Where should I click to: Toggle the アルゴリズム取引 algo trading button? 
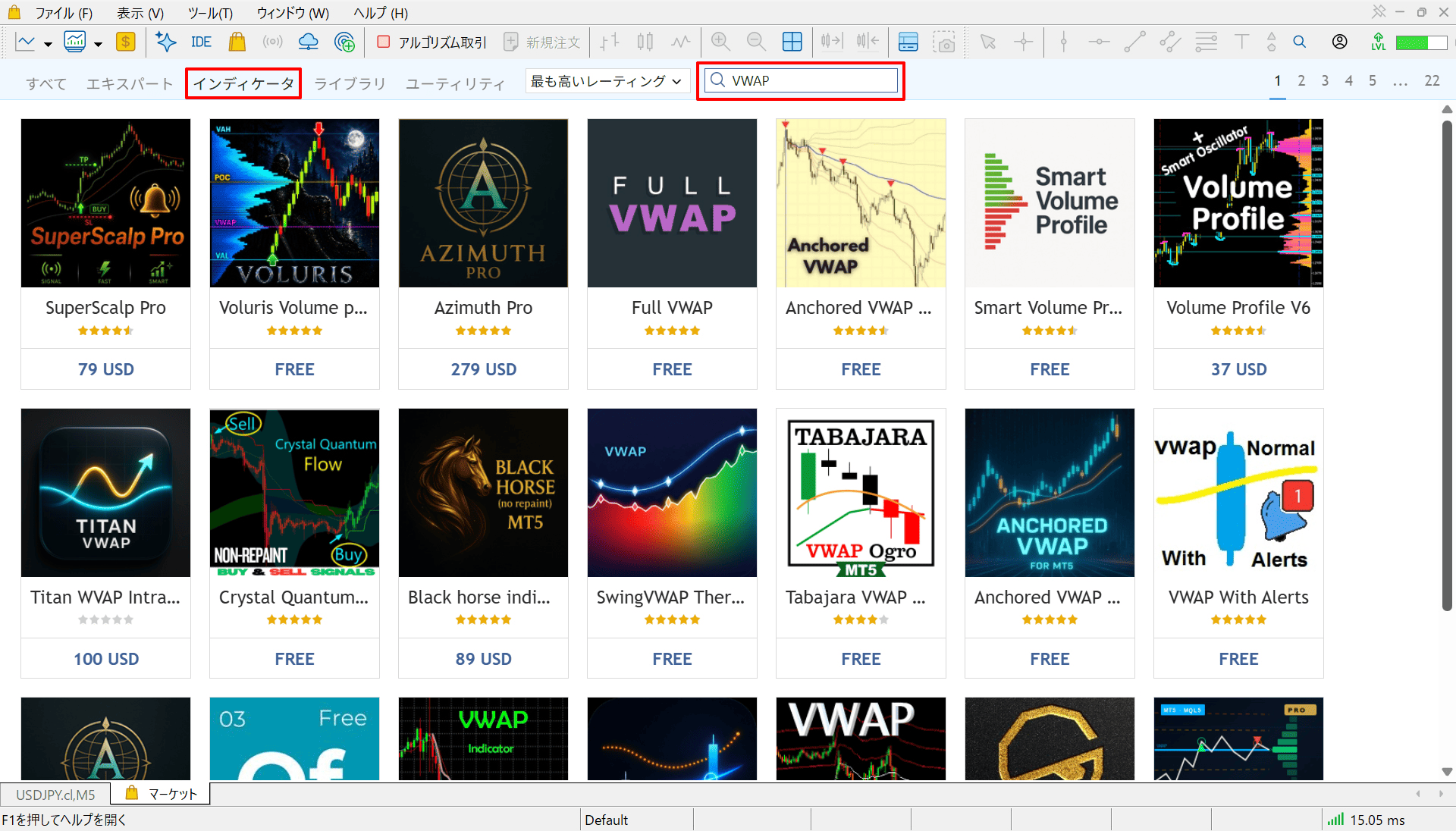(x=432, y=42)
